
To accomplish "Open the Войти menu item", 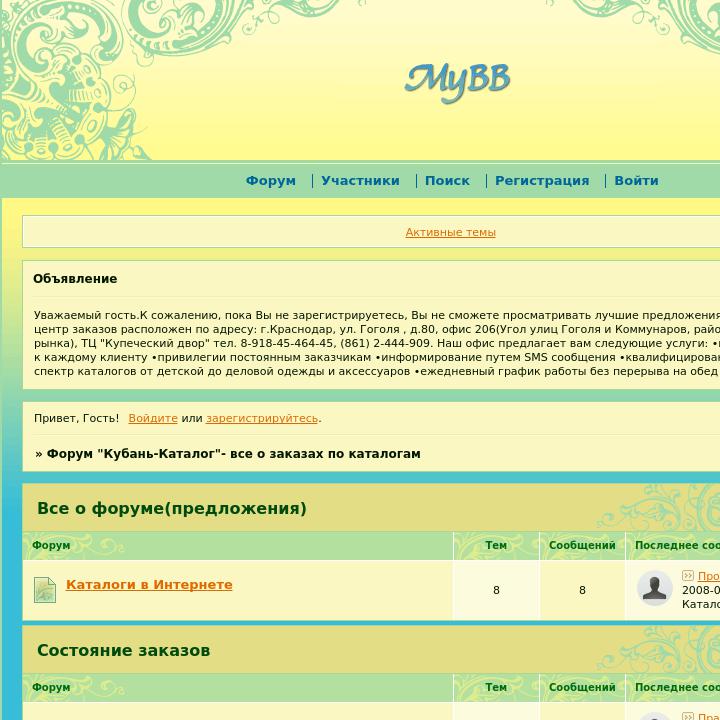I will pyautogui.click(x=636, y=181).
